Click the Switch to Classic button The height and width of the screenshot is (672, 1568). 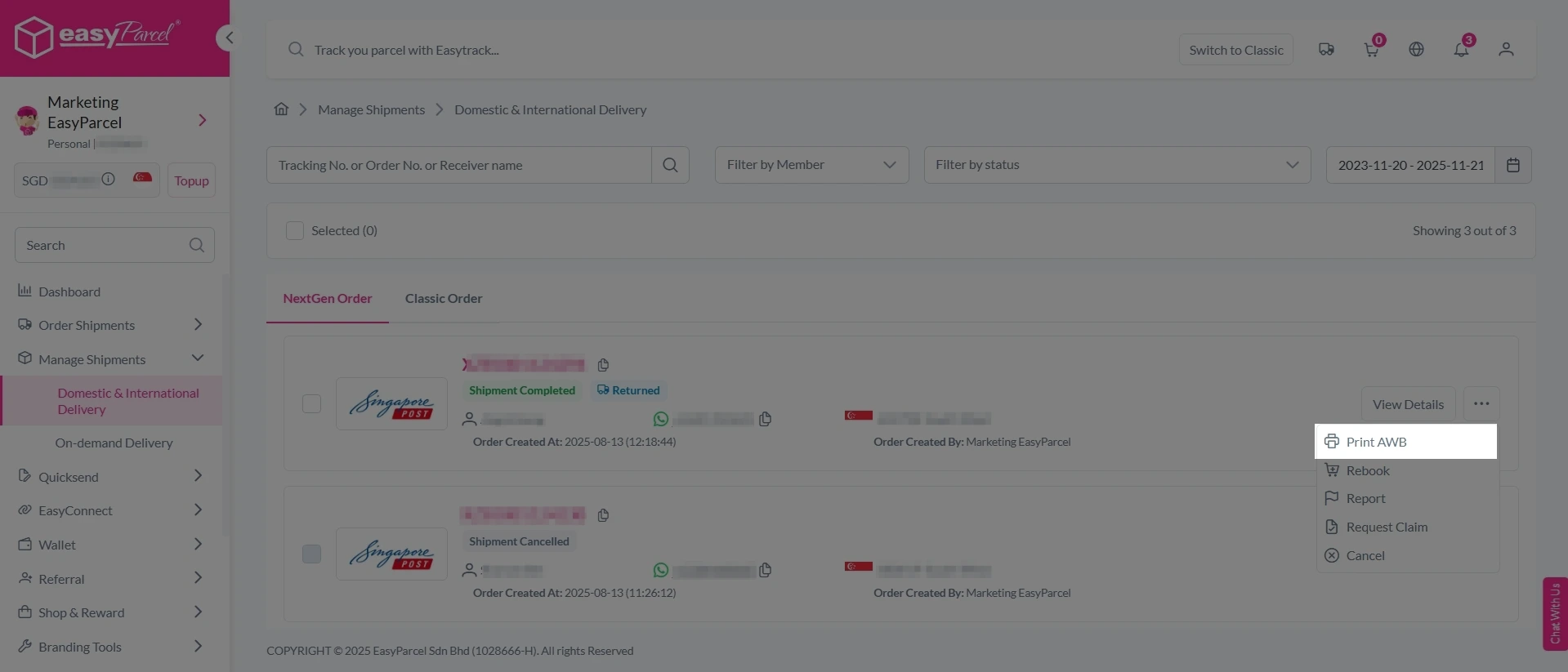tap(1235, 50)
